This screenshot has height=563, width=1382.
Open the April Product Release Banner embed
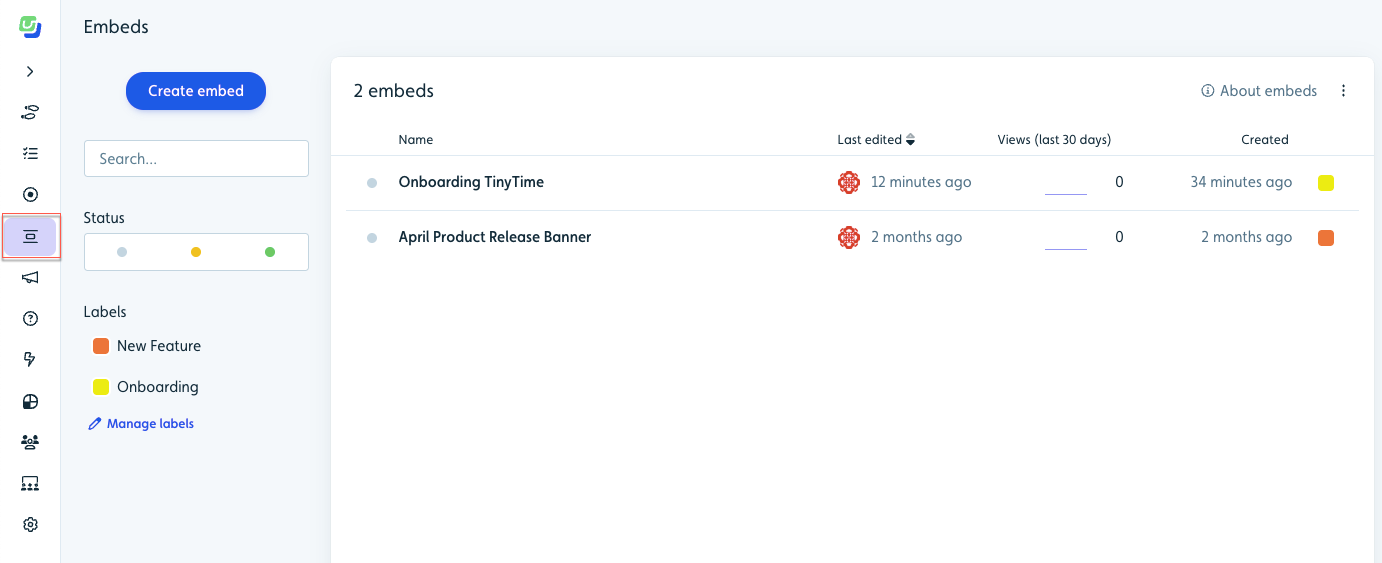pos(495,237)
